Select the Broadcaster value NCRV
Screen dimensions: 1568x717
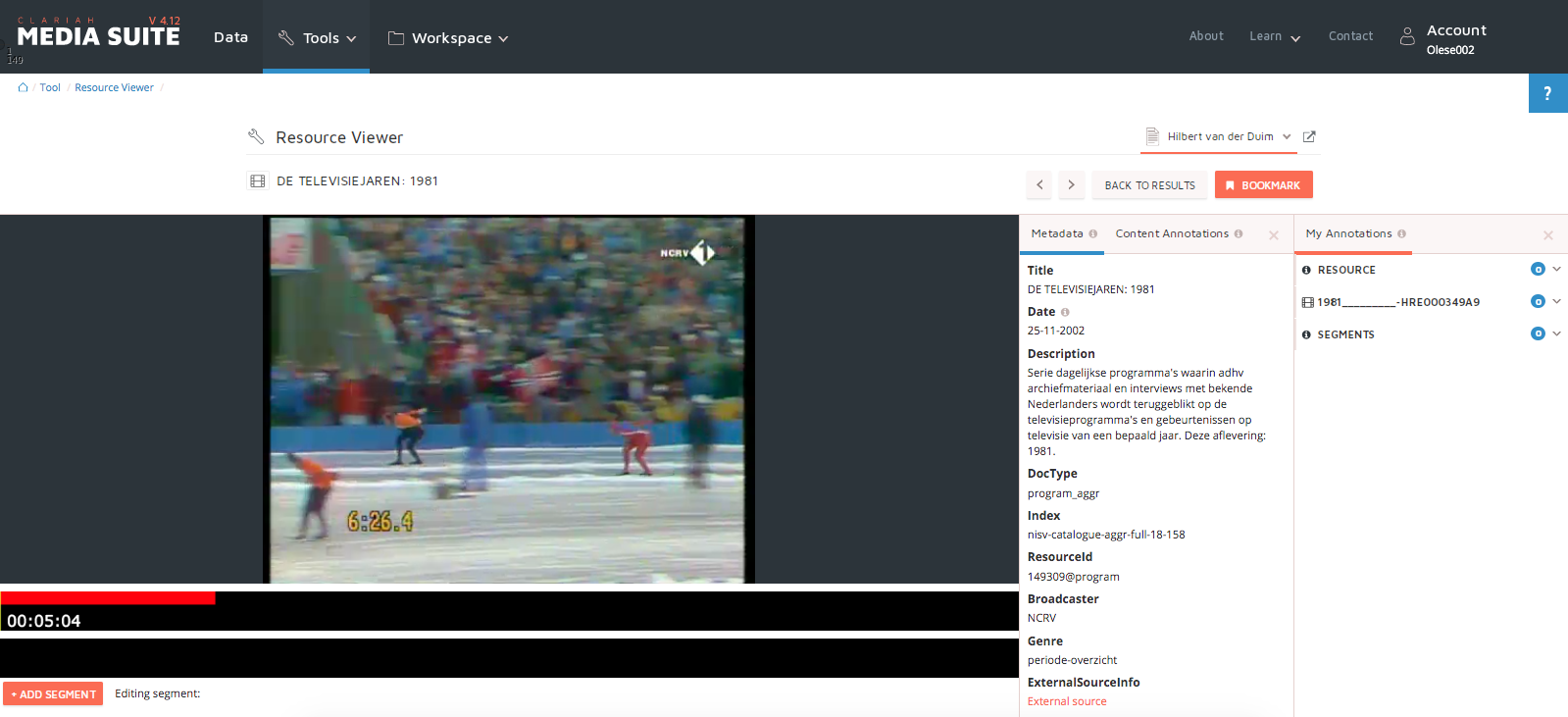(1041, 618)
